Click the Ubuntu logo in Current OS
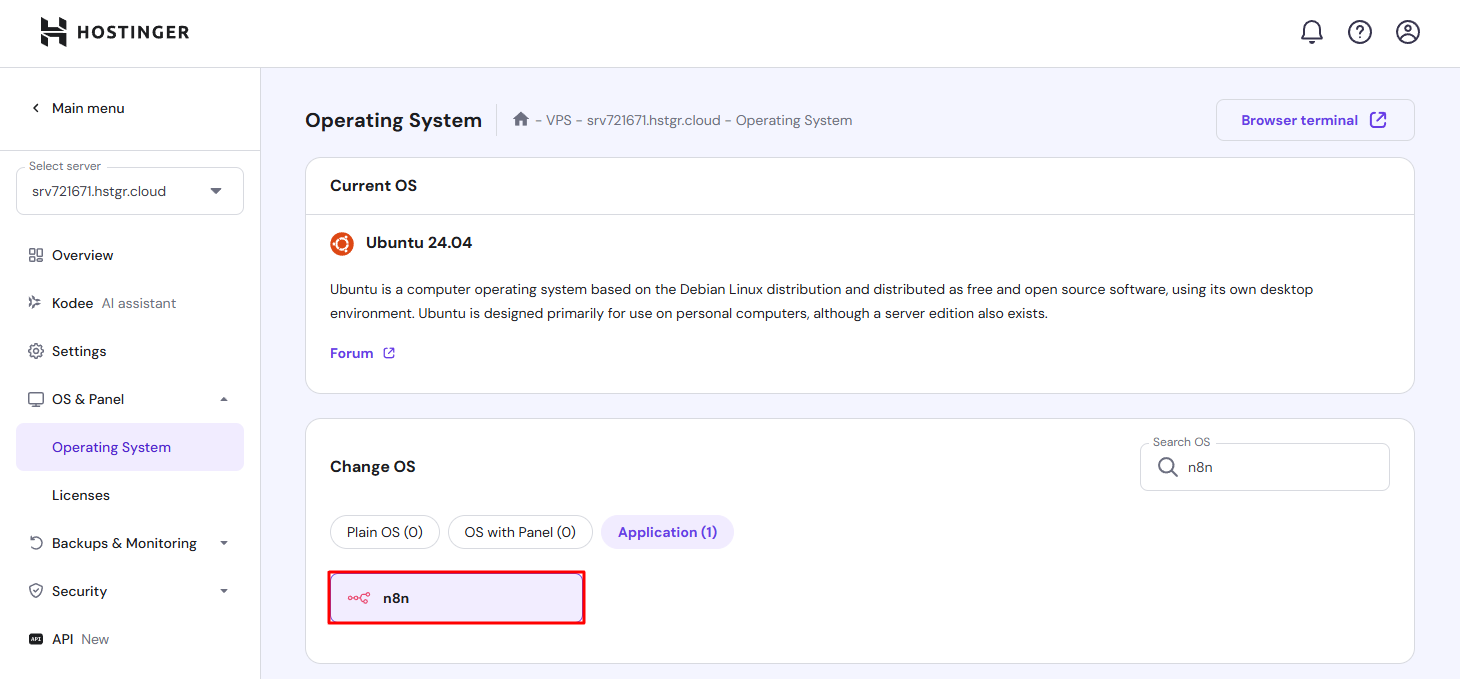Image resolution: width=1460 pixels, height=679 pixels. pos(341,243)
